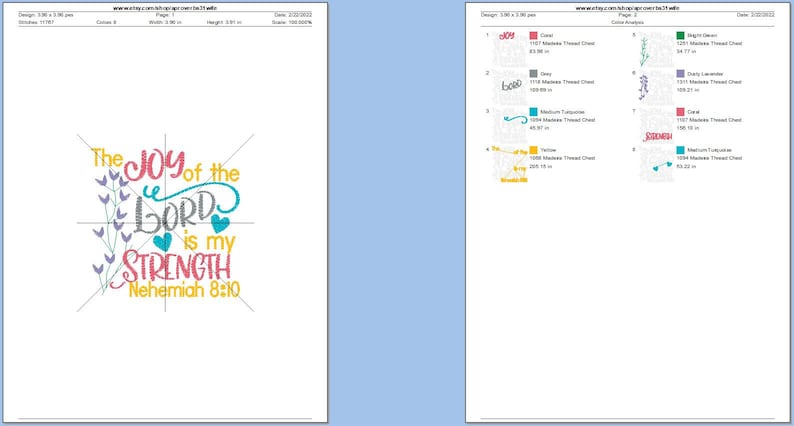Click the Medium Turquoise swatch for color 3

[x=533, y=111]
